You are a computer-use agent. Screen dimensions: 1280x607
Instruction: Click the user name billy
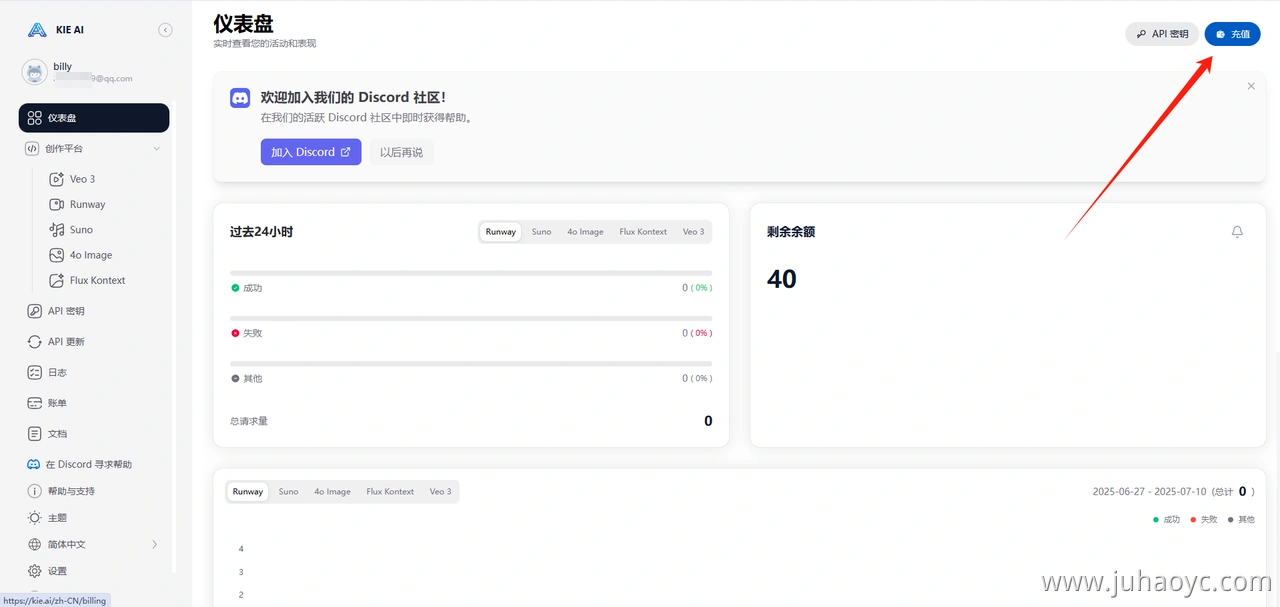[x=63, y=67]
